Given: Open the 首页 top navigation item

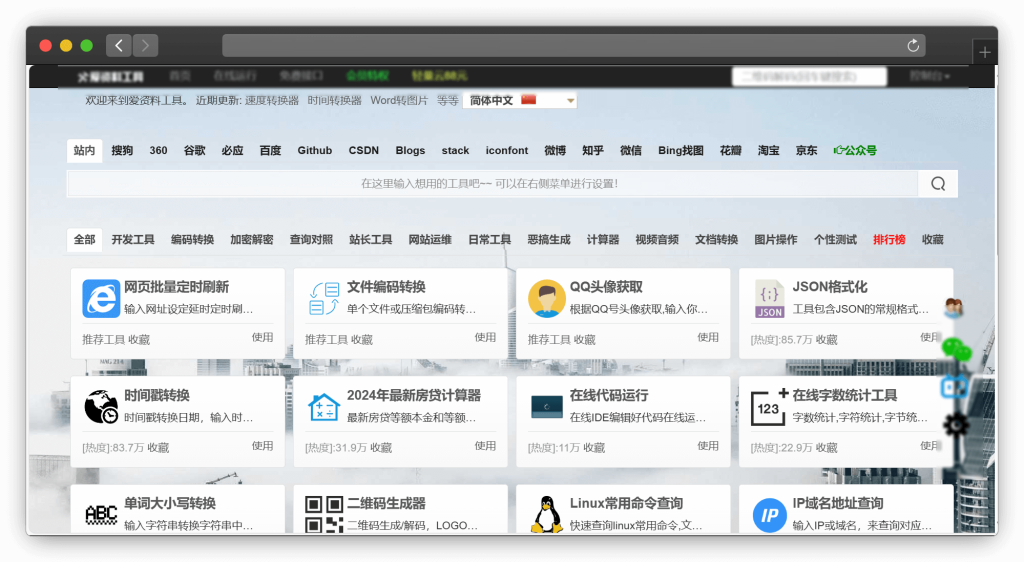Looking at the screenshot, I should (180, 76).
